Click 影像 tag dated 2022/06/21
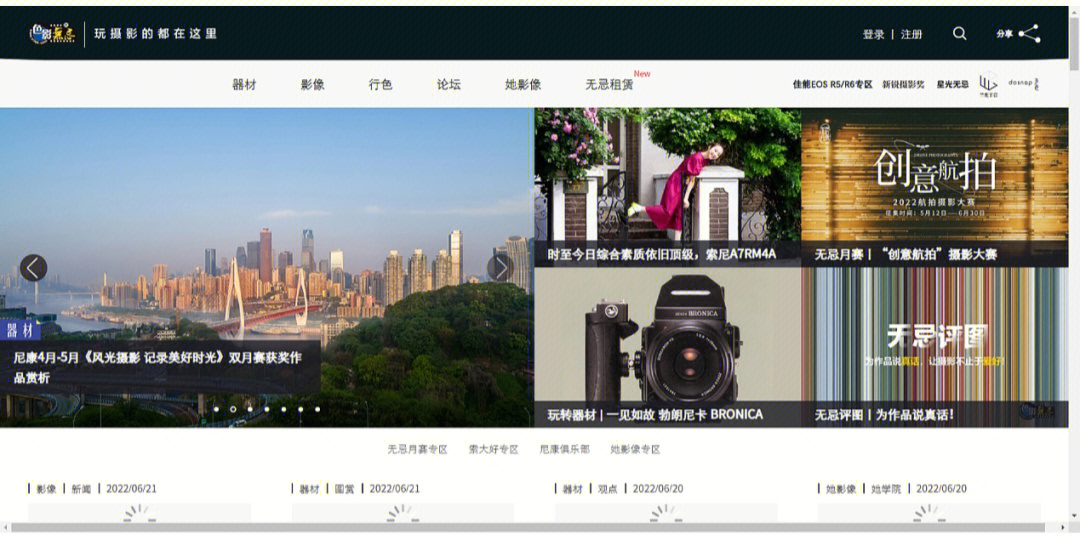Viewport: 1080px width, 540px height. tap(46, 489)
